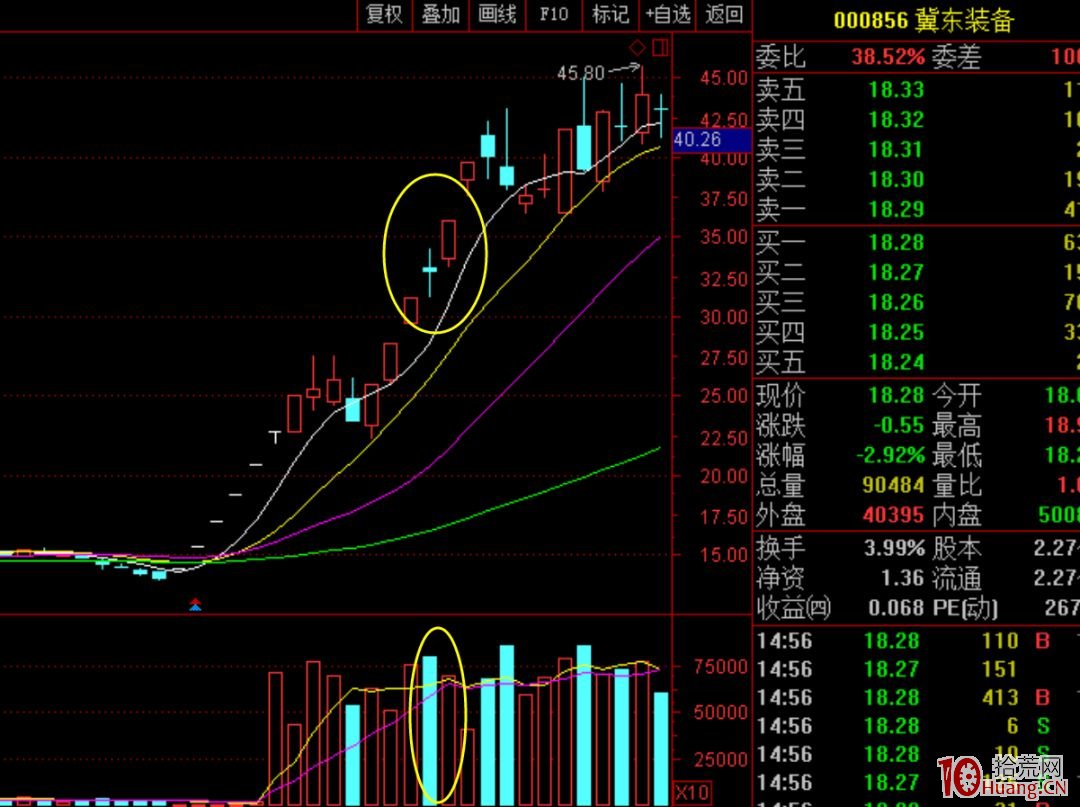
Task: Click the 量比 label
Action: pyautogui.click(x=956, y=485)
